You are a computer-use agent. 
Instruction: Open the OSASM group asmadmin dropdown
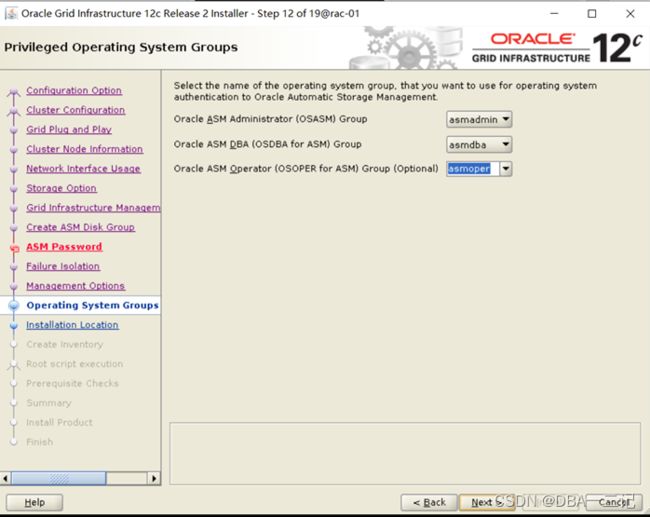pos(479,119)
